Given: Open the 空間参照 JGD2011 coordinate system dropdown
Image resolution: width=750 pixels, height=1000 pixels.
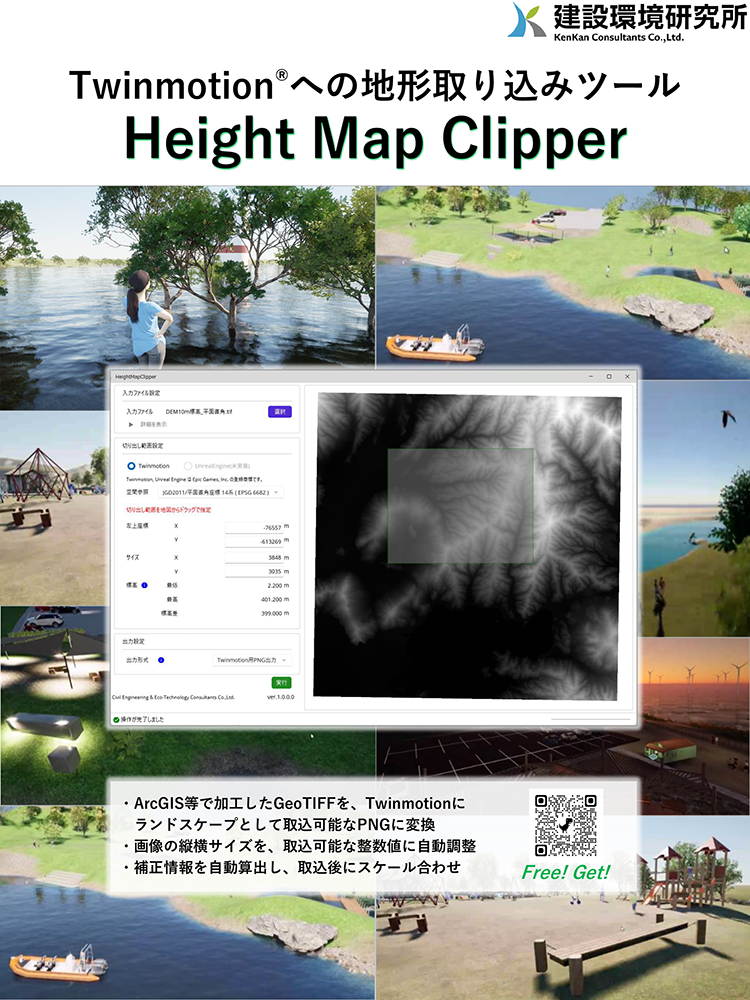Looking at the screenshot, I should click(x=221, y=492).
